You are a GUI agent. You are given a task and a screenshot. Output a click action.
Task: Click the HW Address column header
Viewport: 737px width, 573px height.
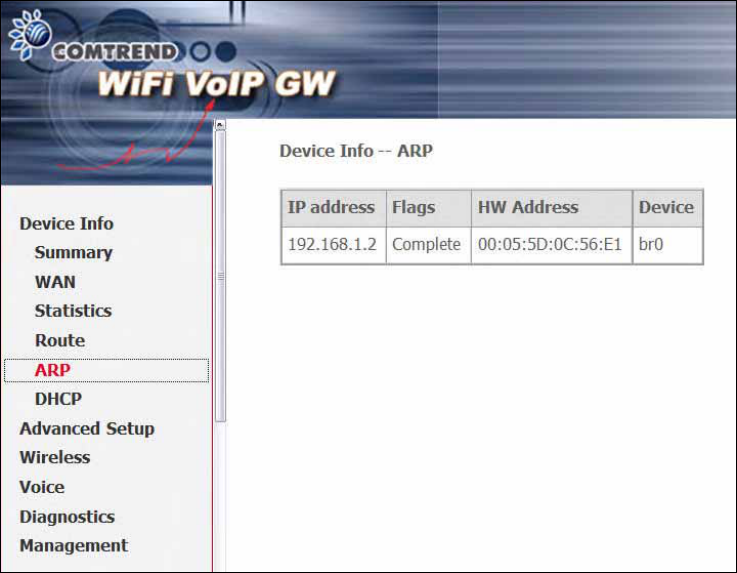point(552,209)
